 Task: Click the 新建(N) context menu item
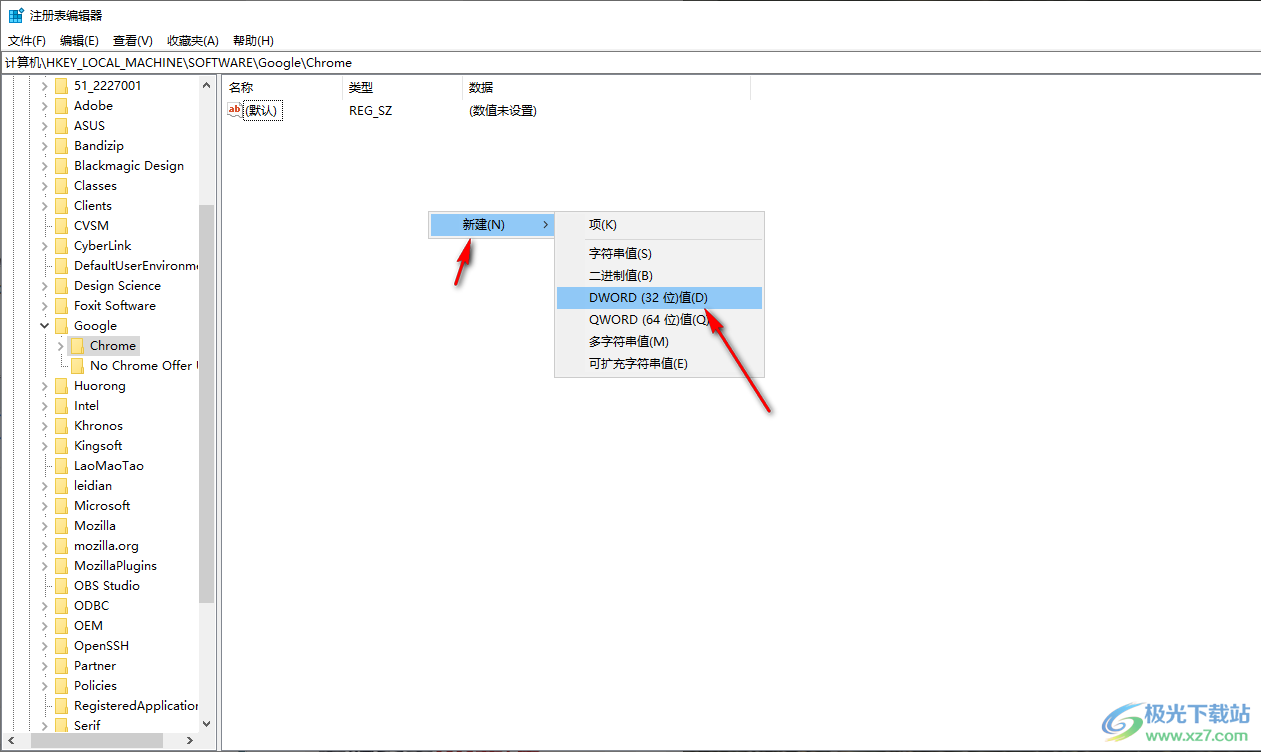491,225
